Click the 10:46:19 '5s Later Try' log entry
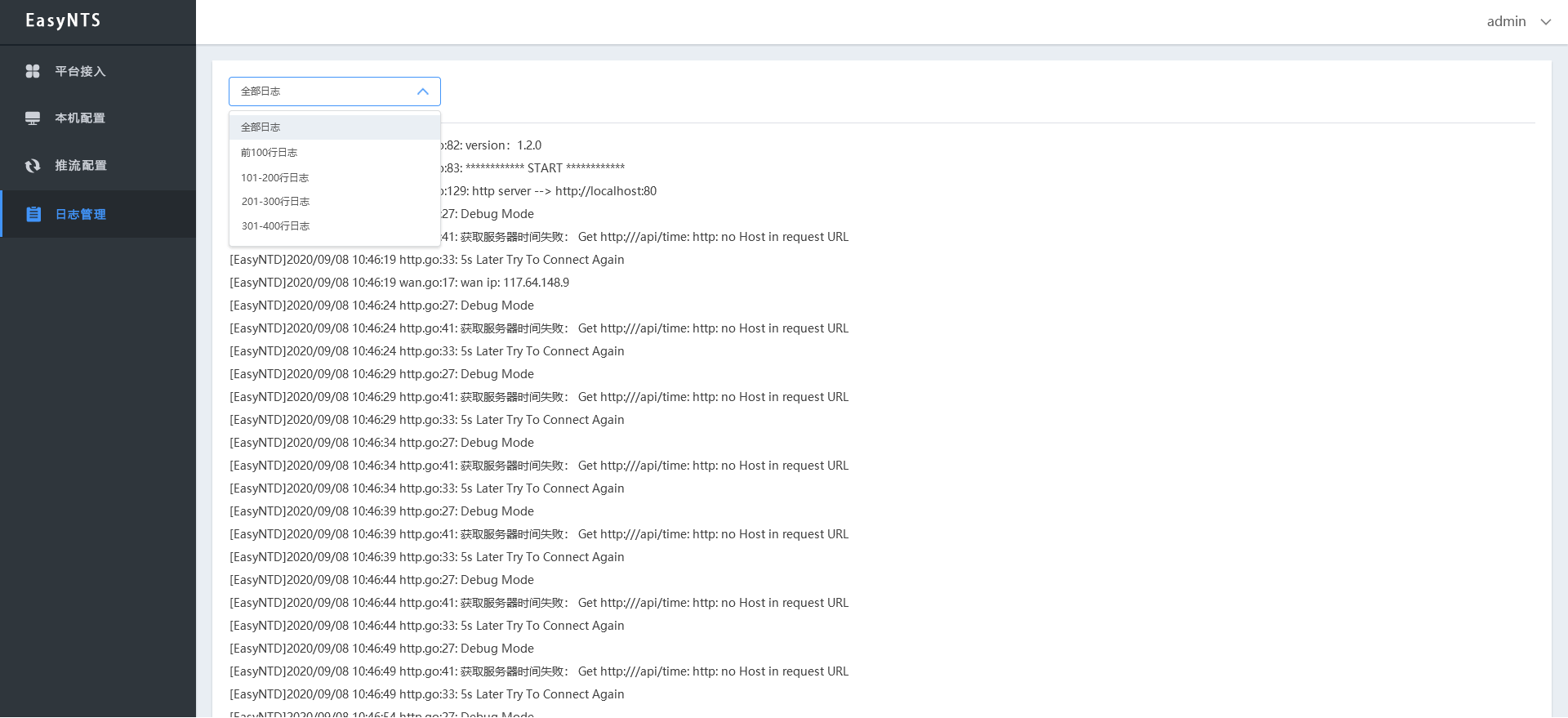Image resolution: width=1568 pixels, height=718 pixels. 426,260
